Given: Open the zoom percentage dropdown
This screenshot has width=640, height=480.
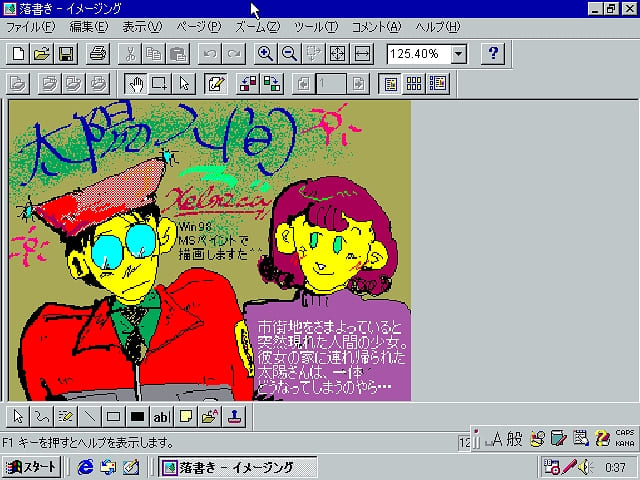Looking at the screenshot, I should click(459, 53).
